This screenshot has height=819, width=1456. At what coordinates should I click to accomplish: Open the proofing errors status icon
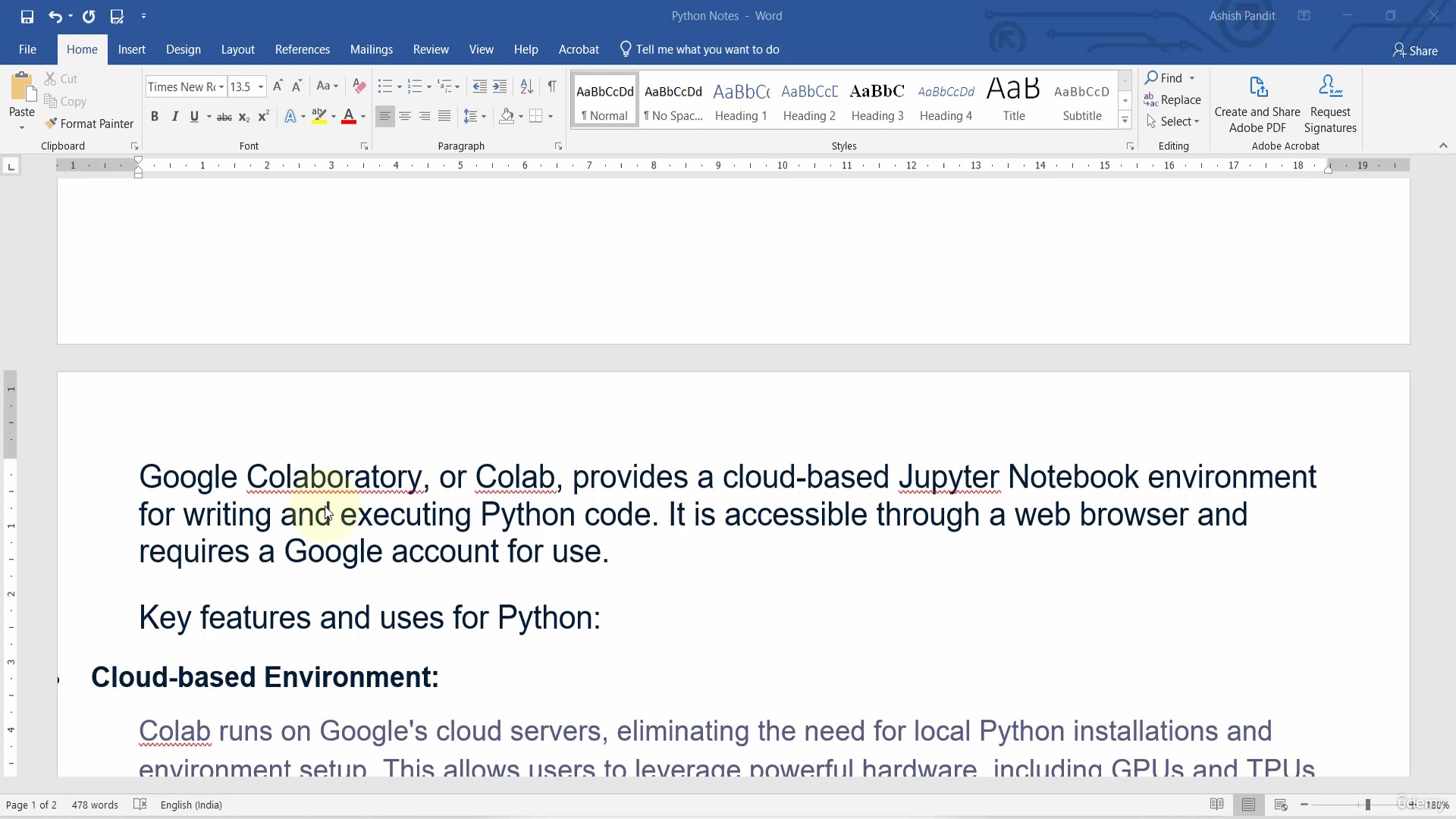140,805
